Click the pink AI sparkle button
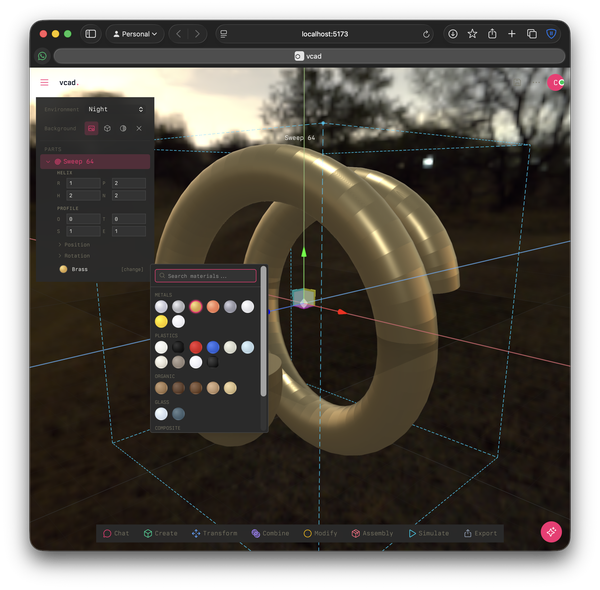 (551, 532)
